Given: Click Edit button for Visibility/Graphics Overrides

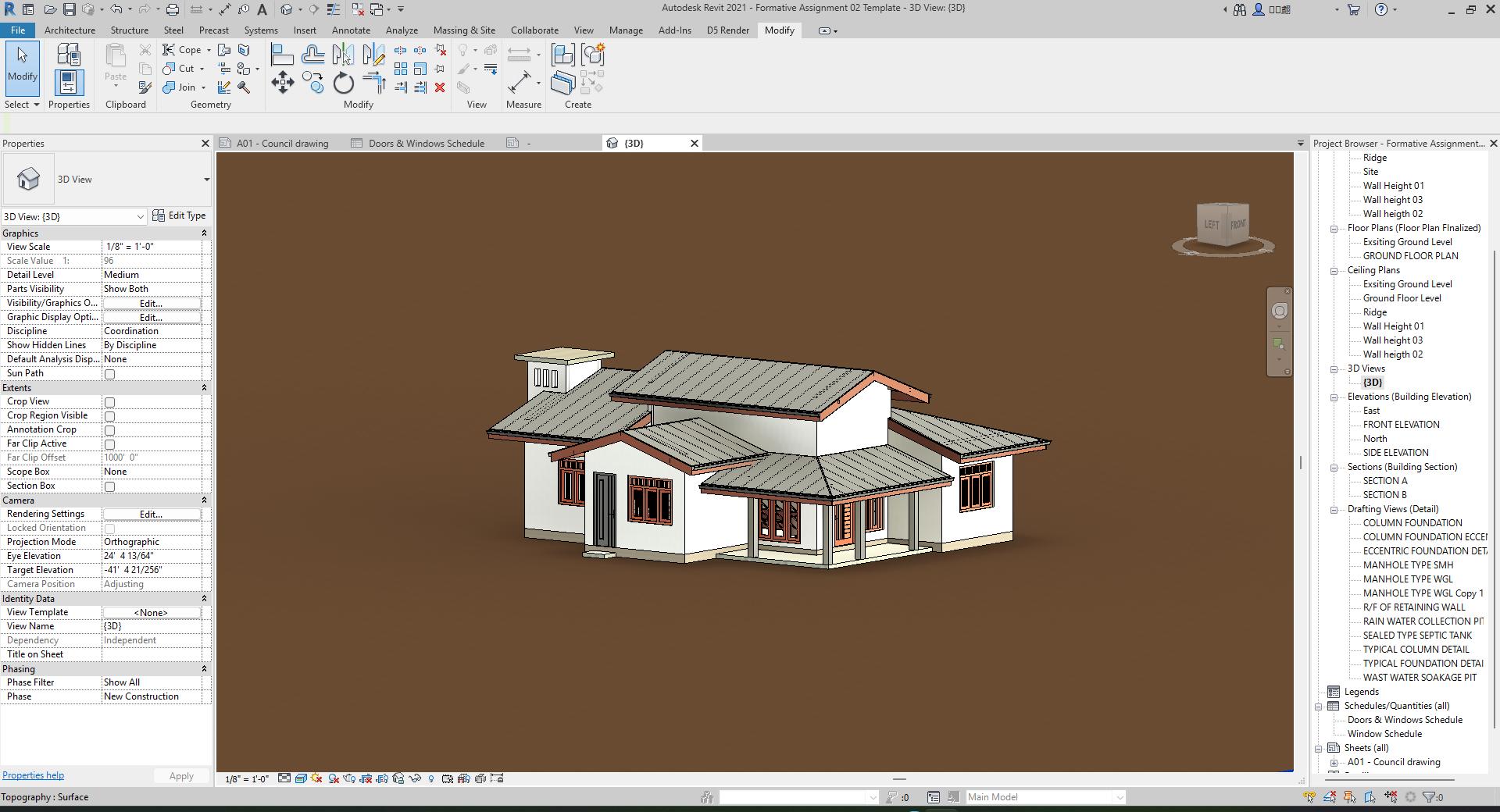Looking at the screenshot, I should click(151, 304).
